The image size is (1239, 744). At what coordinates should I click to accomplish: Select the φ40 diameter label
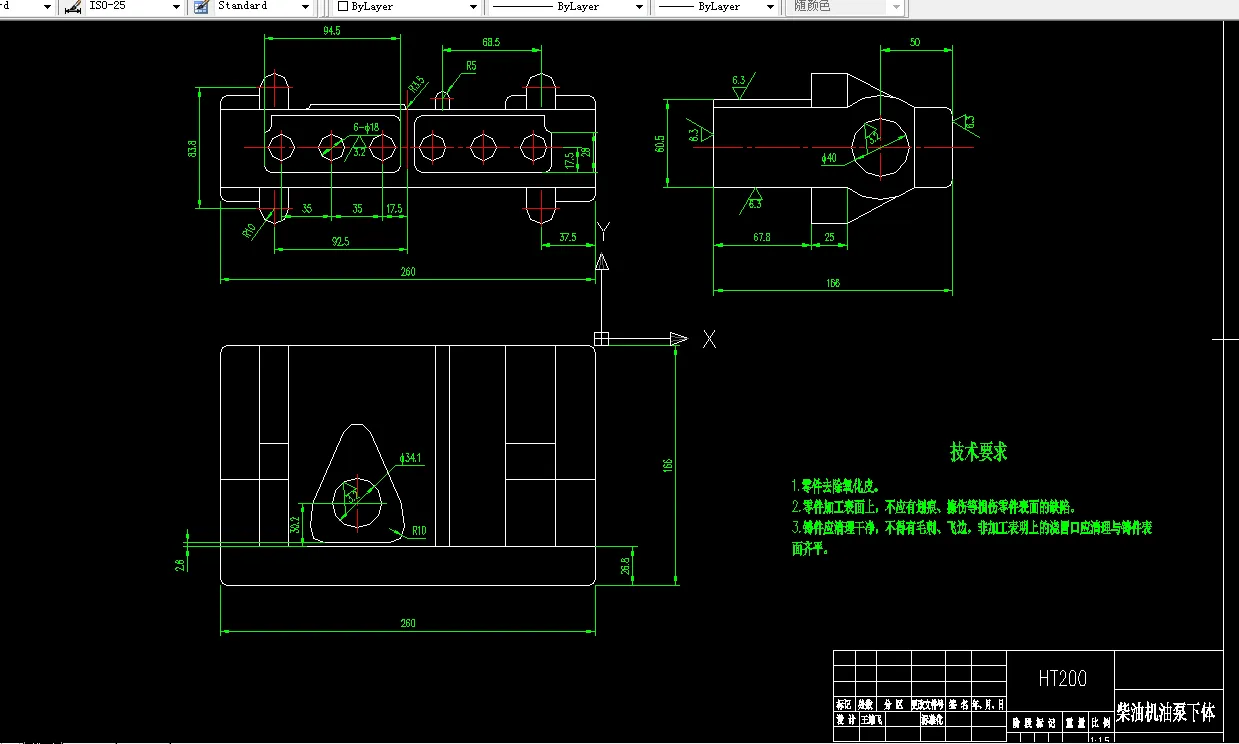click(x=827, y=158)
